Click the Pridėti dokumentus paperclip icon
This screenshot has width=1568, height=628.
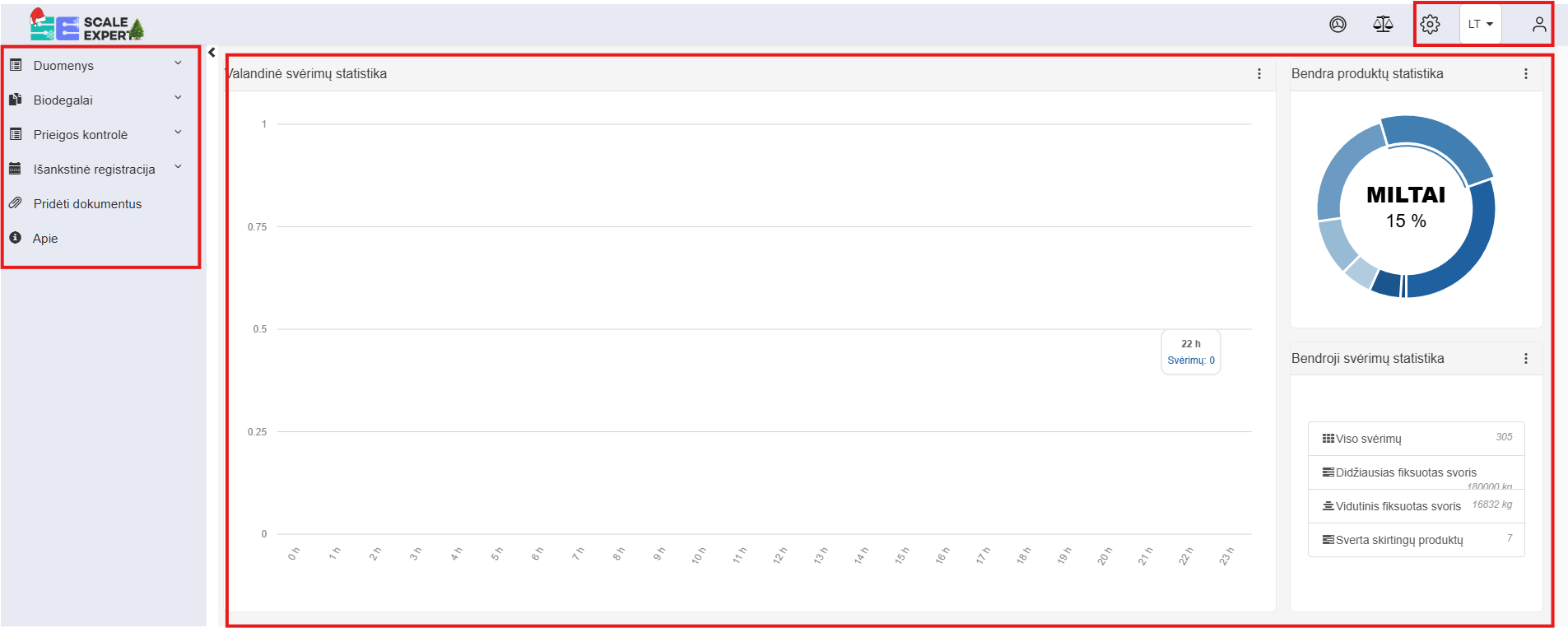point(16,203)
